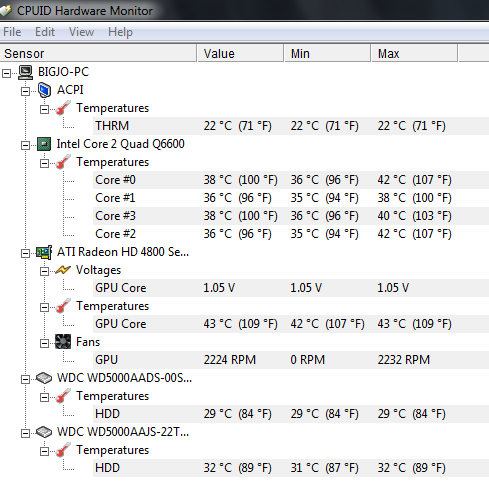
Task: Collapse the WDC WD5000AADS-00S drive node
Action: click(25, 379)
